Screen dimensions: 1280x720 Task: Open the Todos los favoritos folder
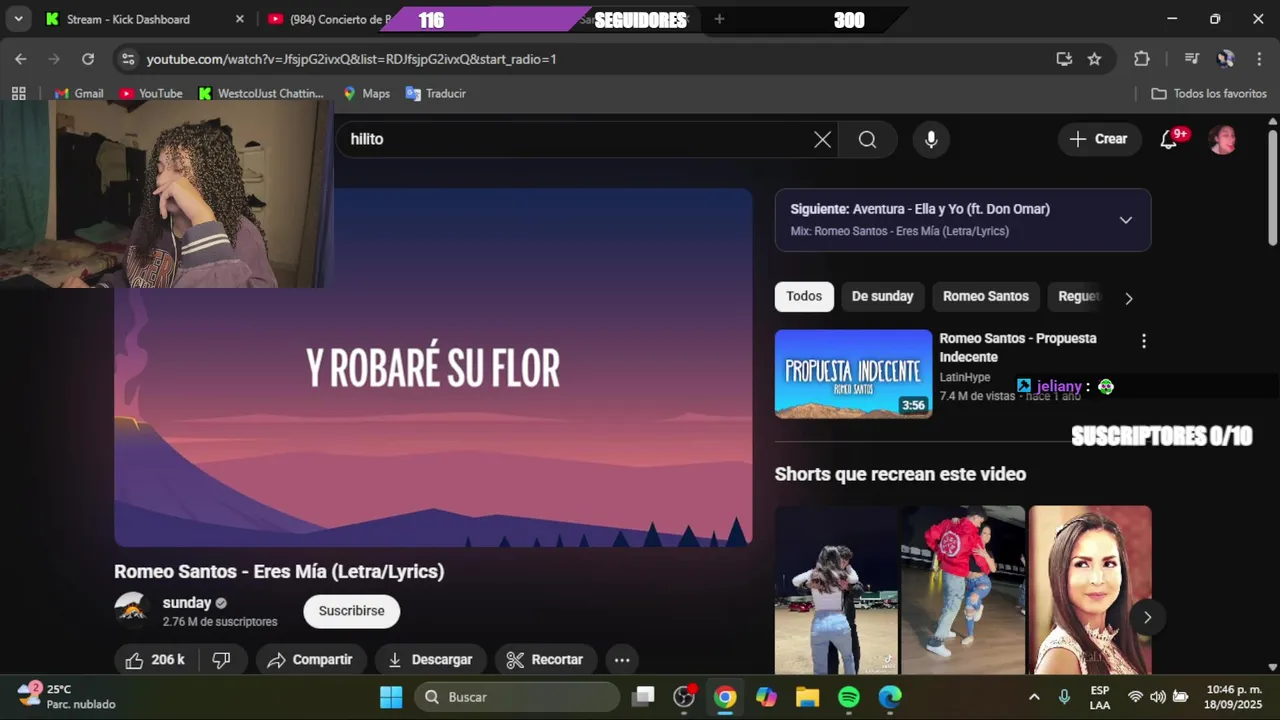tap(1209, 93)
